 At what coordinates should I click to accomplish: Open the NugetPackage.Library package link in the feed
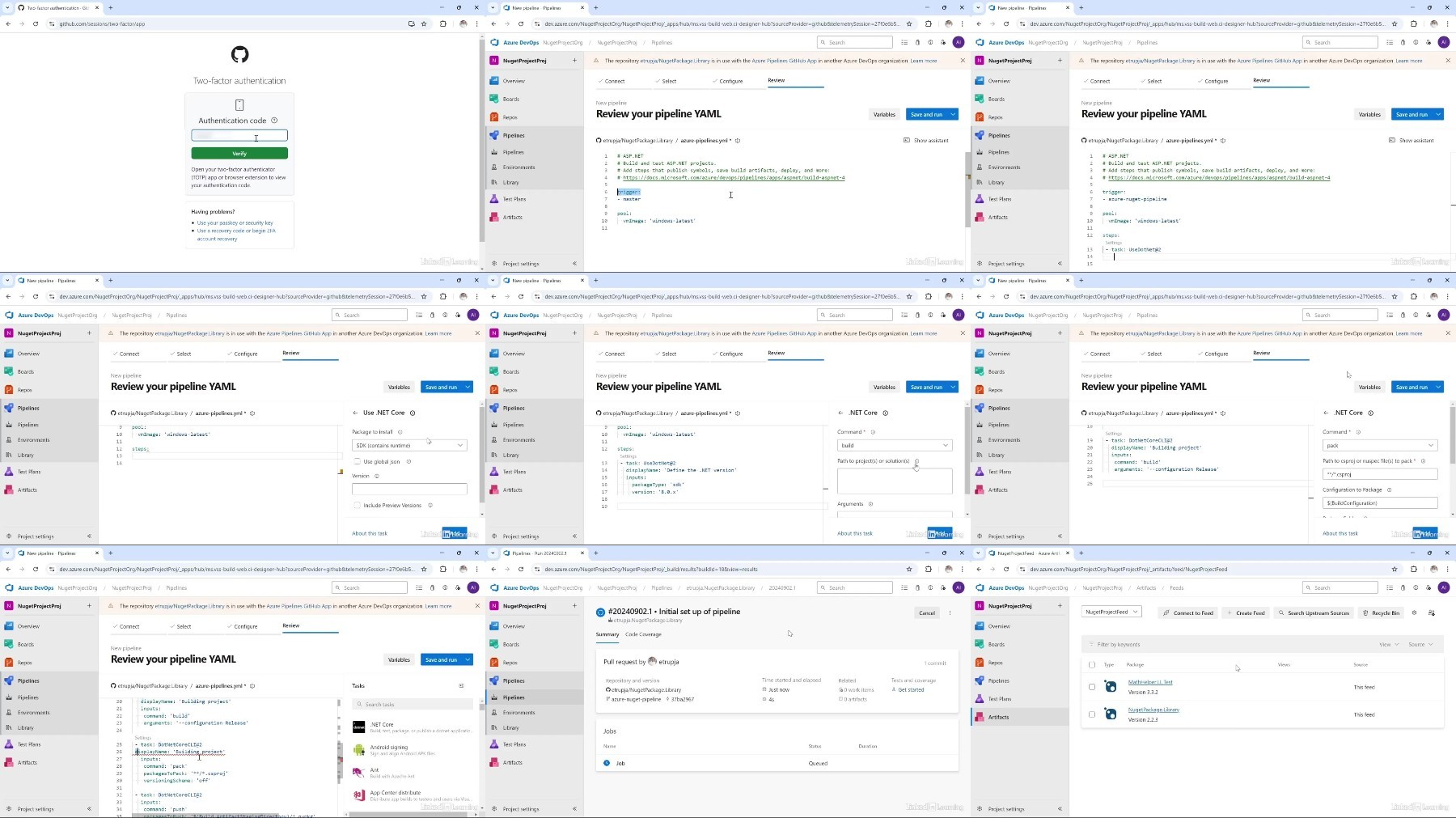pos(1153,710)
